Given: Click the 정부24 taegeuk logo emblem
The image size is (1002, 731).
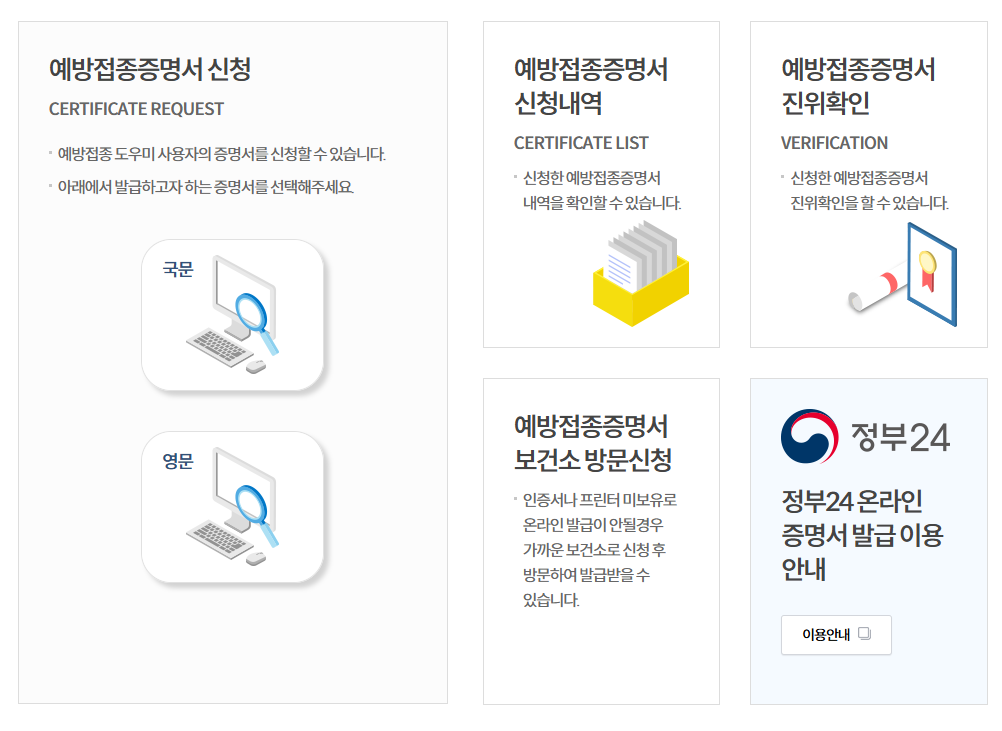Looking at the screenshot, I should click(x=809, y=437).
